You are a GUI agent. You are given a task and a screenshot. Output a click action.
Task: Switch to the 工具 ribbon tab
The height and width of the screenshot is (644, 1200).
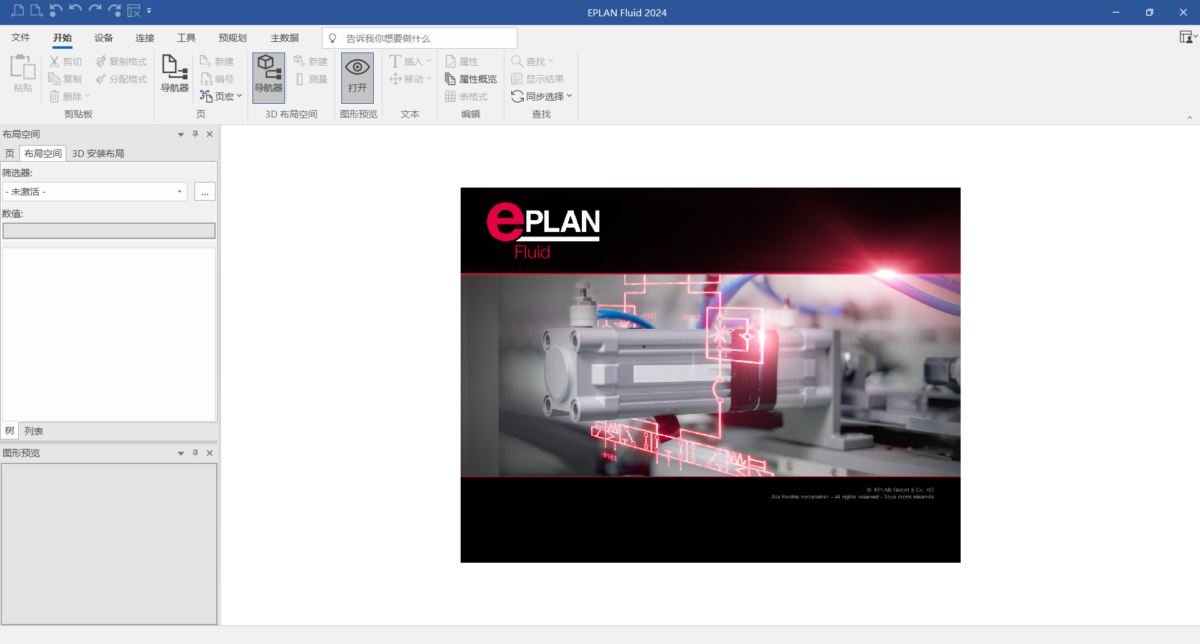coord(186,38)
